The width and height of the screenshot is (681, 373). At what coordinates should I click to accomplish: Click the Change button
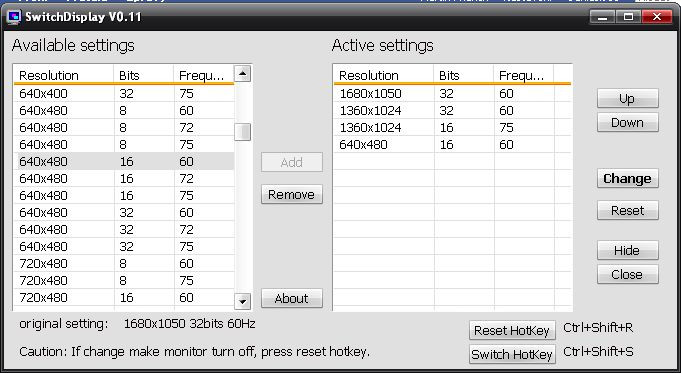click(627, 178)
